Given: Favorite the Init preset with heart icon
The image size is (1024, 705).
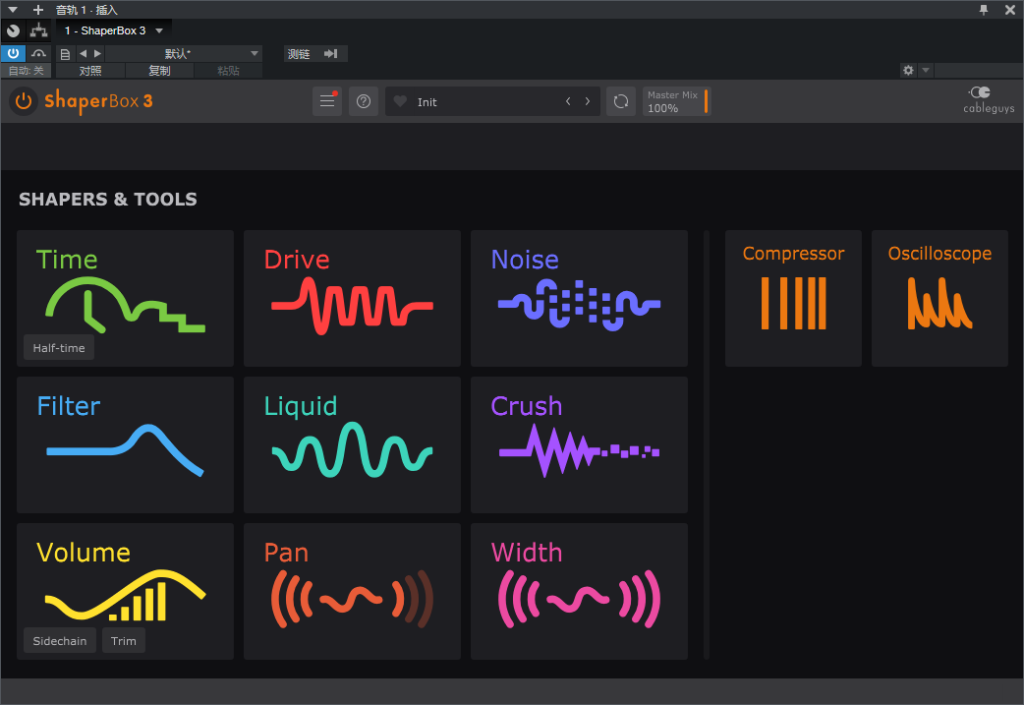Looking at the screenshot, I should point(400,101).
